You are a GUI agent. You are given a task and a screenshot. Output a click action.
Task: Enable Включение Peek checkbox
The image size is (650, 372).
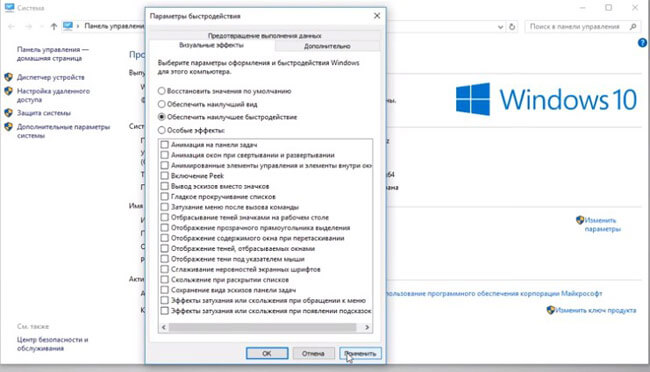[x=165, y=176]
